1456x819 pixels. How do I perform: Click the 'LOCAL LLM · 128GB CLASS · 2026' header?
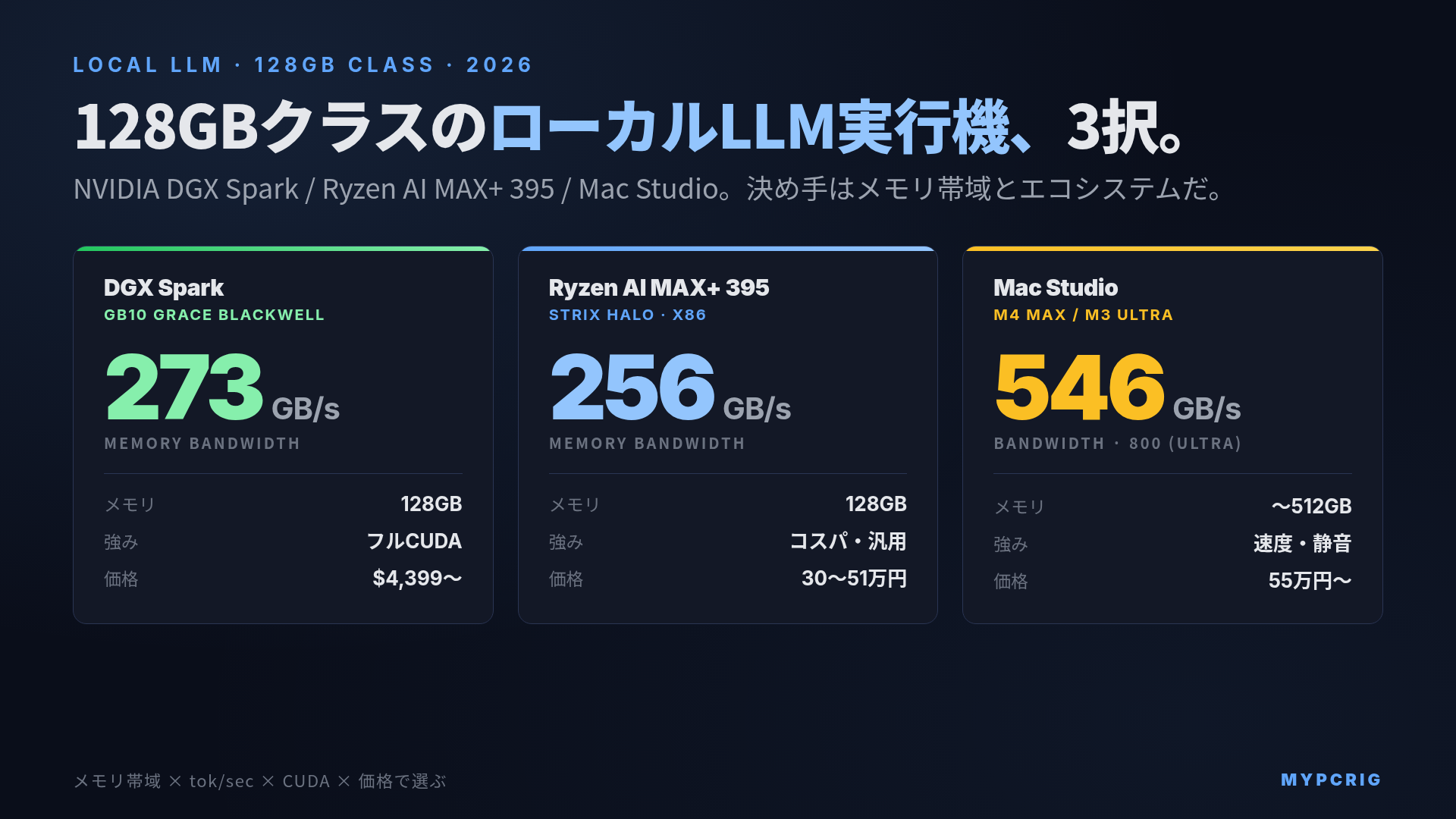303,65
